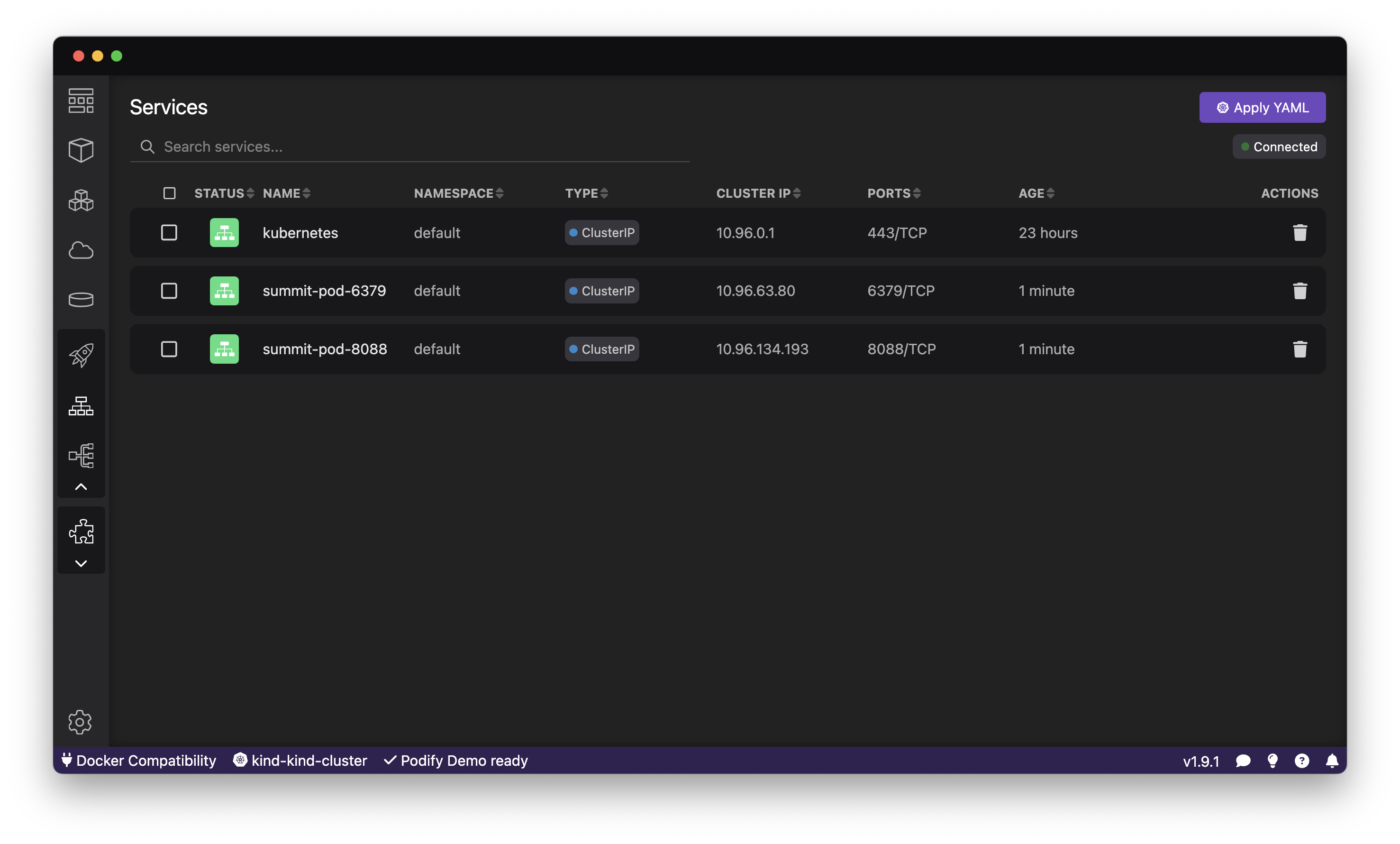Click the green status icon for kubernetes

point(224,232)
